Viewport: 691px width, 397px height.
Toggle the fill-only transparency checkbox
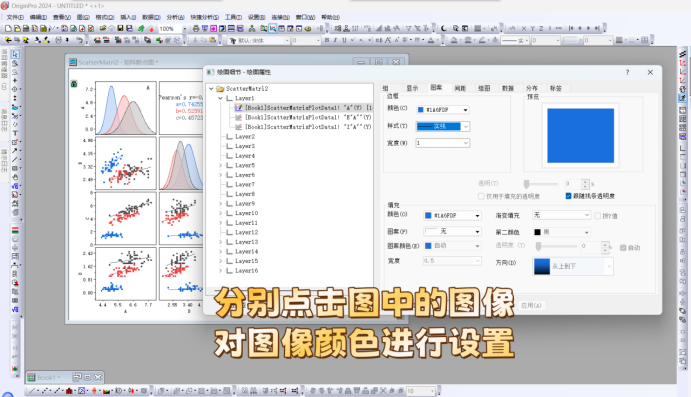point(481,196)
